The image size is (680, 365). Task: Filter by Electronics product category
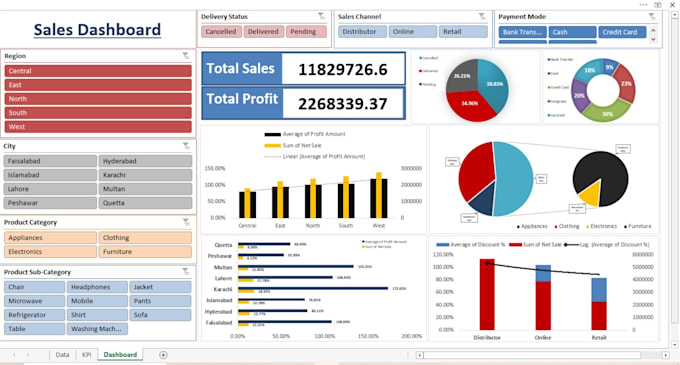50,251
